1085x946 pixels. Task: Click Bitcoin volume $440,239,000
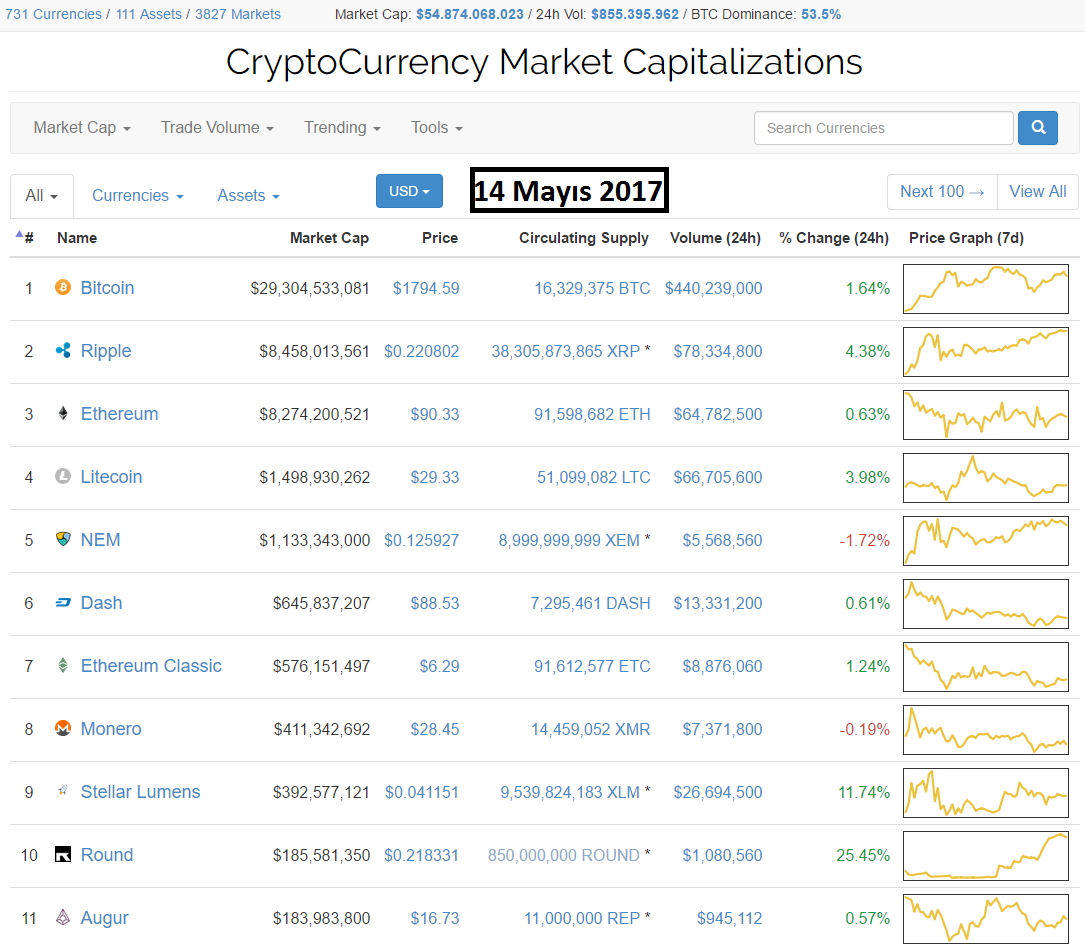pyautogui.click(x=713, y=288)
